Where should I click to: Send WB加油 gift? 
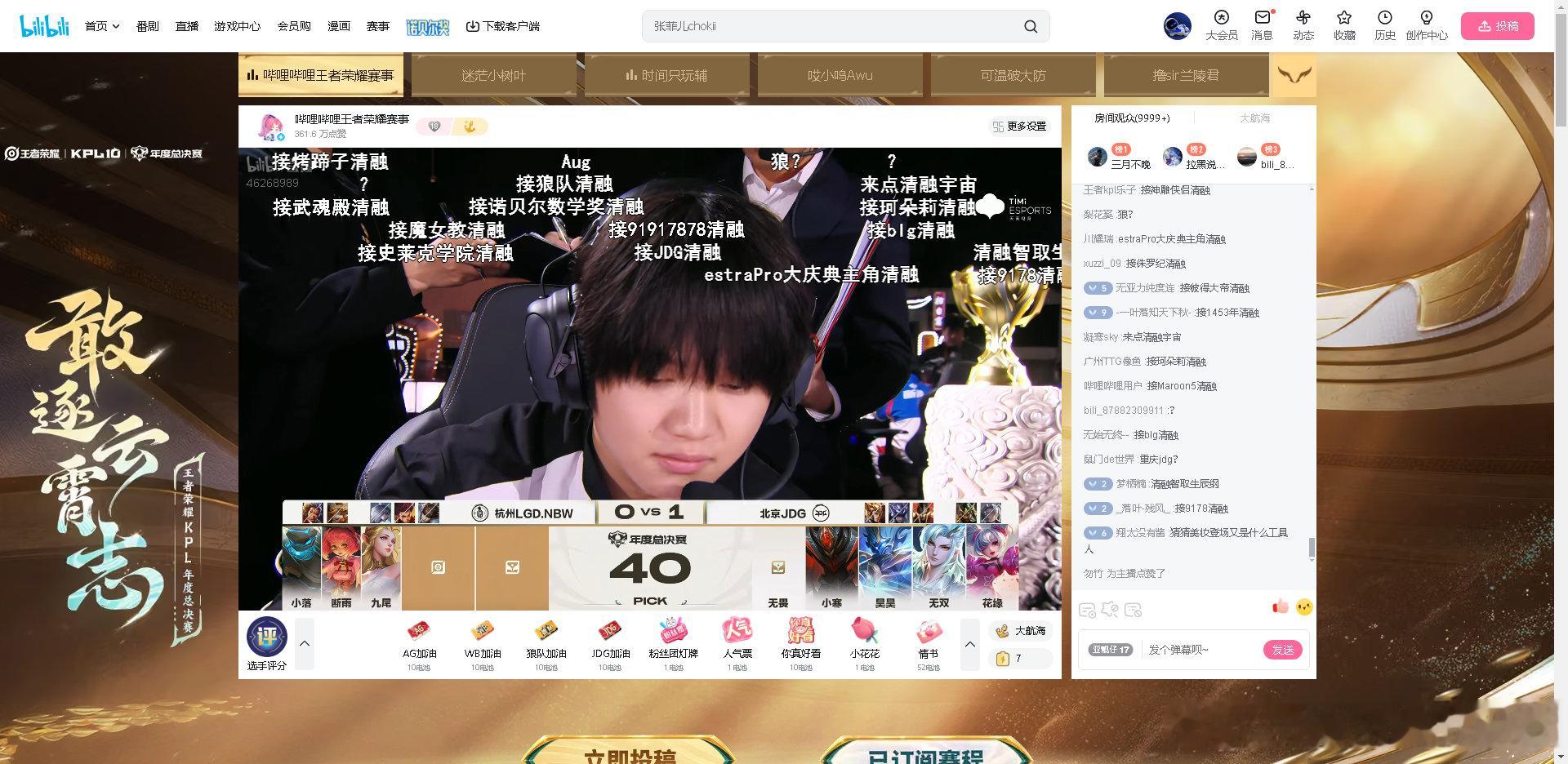point(483,643)
